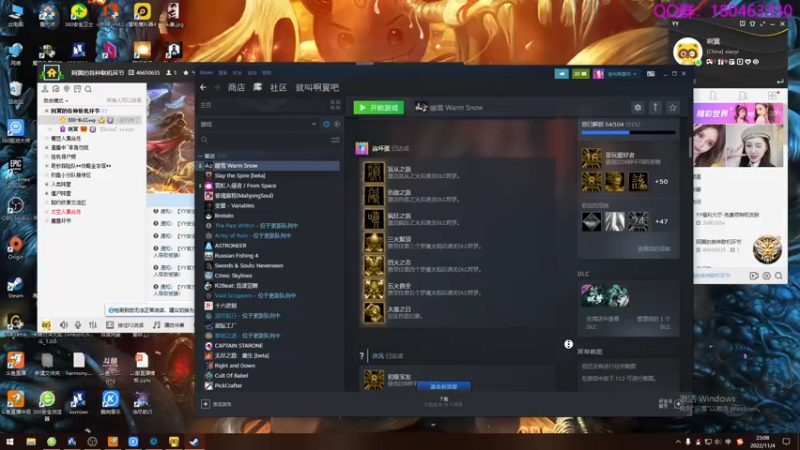Open the gold 16 achievement badge
Viewport: 800px width, 450px height.
coord(592,158)
